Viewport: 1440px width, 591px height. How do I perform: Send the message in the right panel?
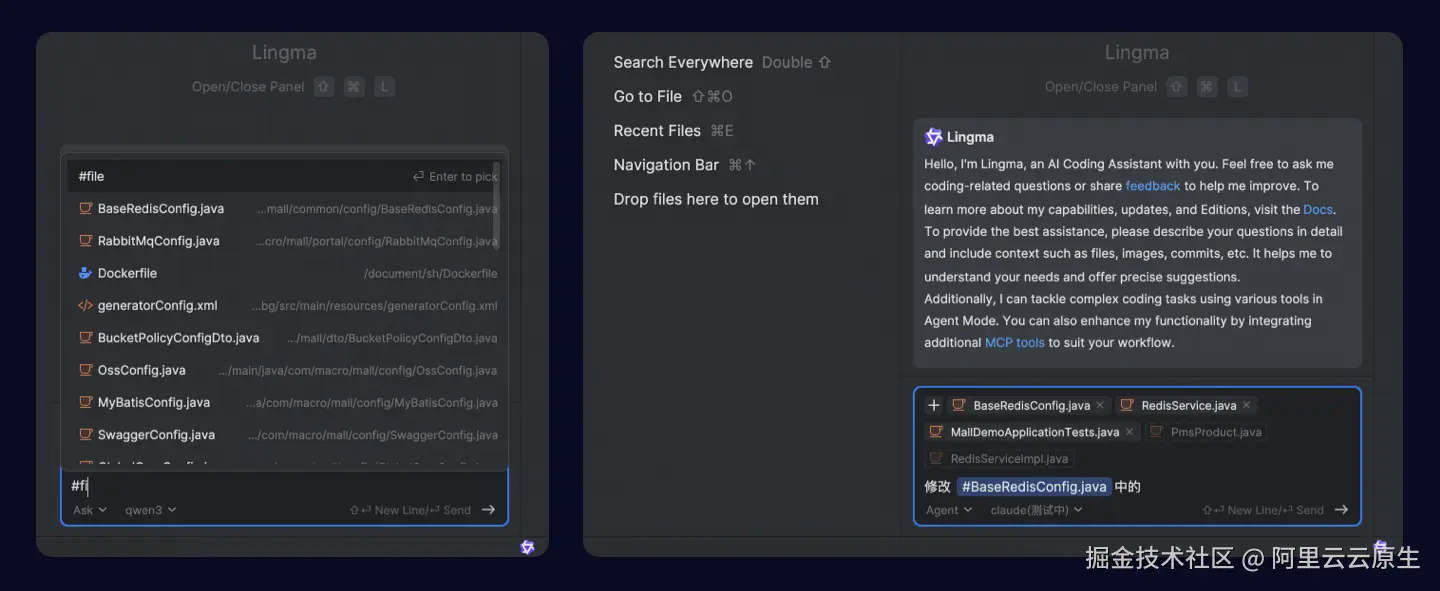[x=1341, y=510]
